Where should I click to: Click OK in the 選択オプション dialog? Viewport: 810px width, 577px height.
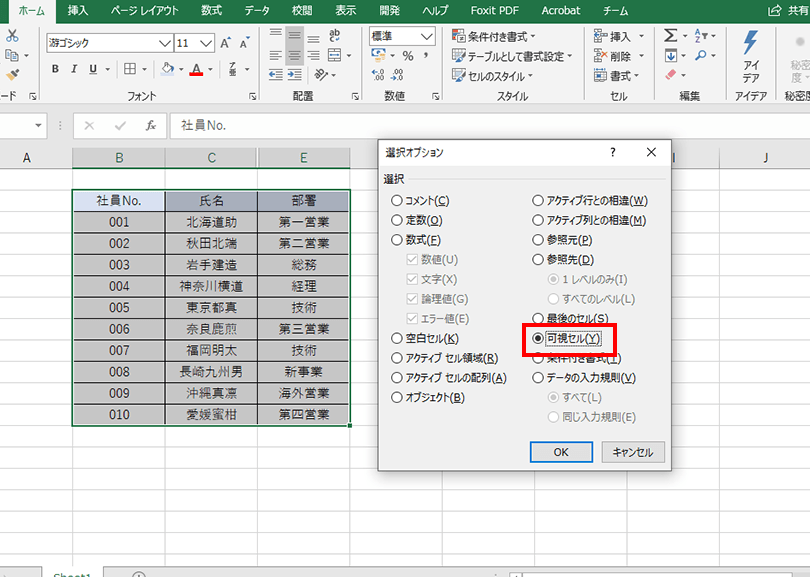(561, 452)
